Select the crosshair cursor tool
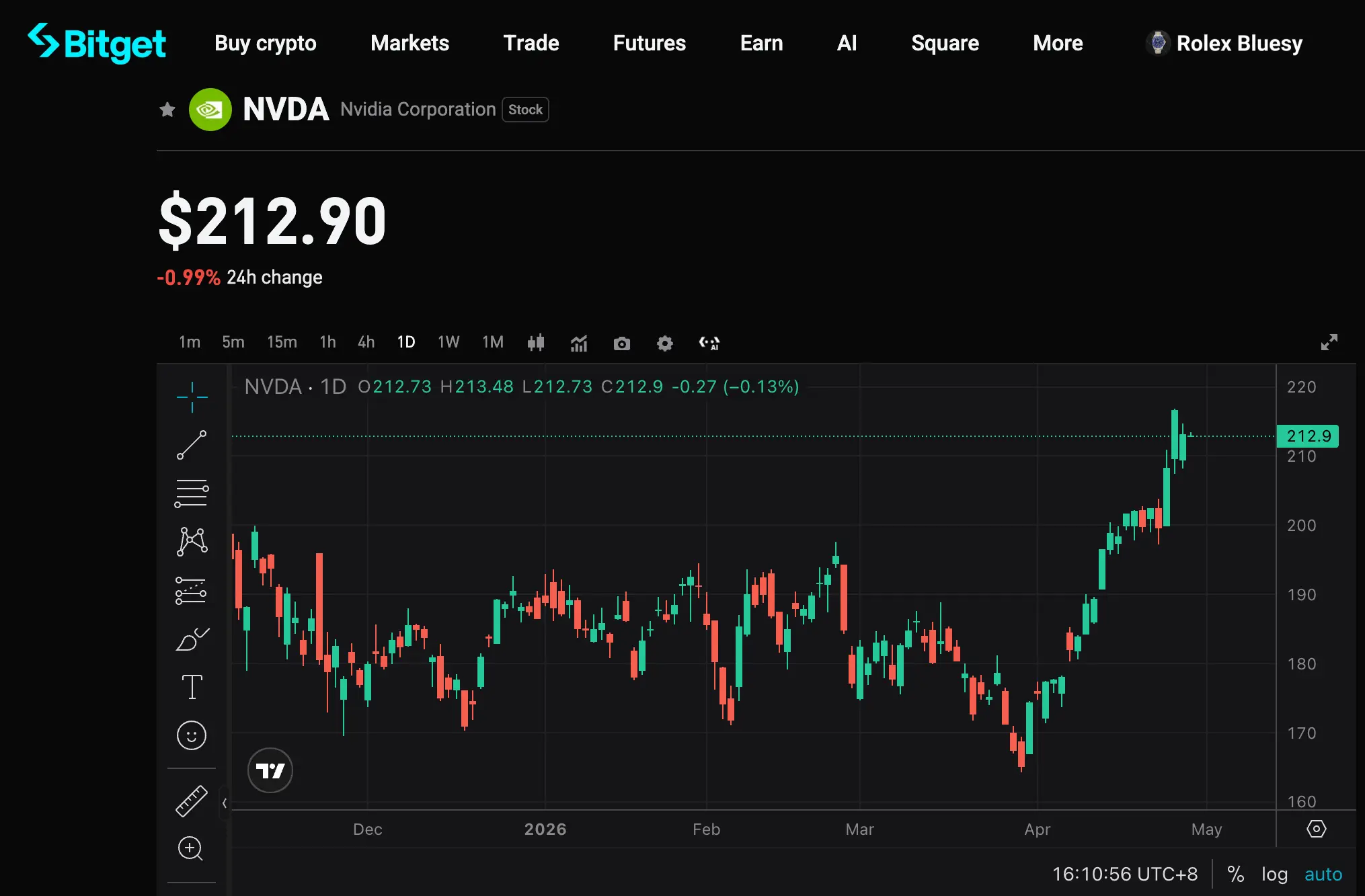The image size is (1365, 896). (192, 397)
